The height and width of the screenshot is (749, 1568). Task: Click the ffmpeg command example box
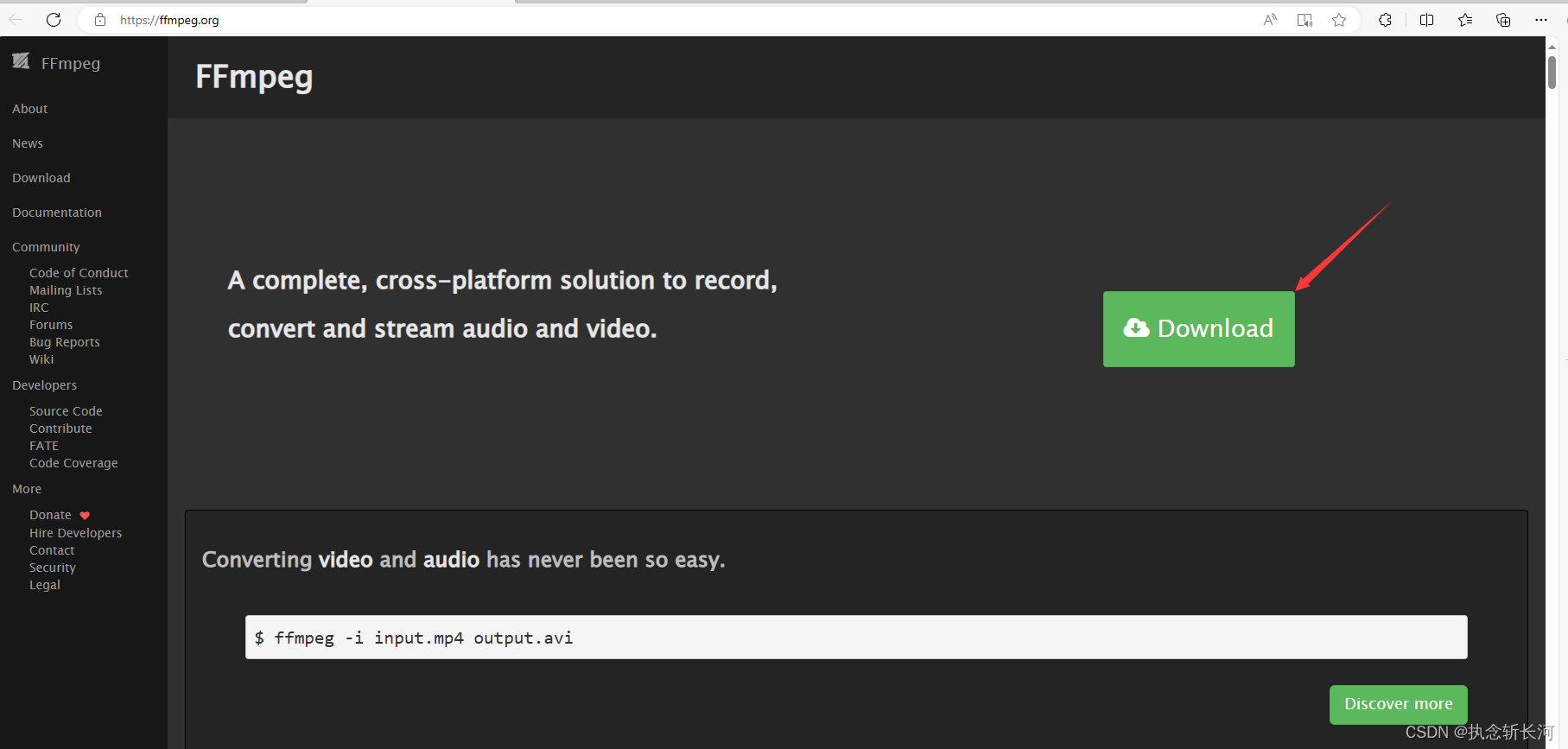click(x=856, y=638)
